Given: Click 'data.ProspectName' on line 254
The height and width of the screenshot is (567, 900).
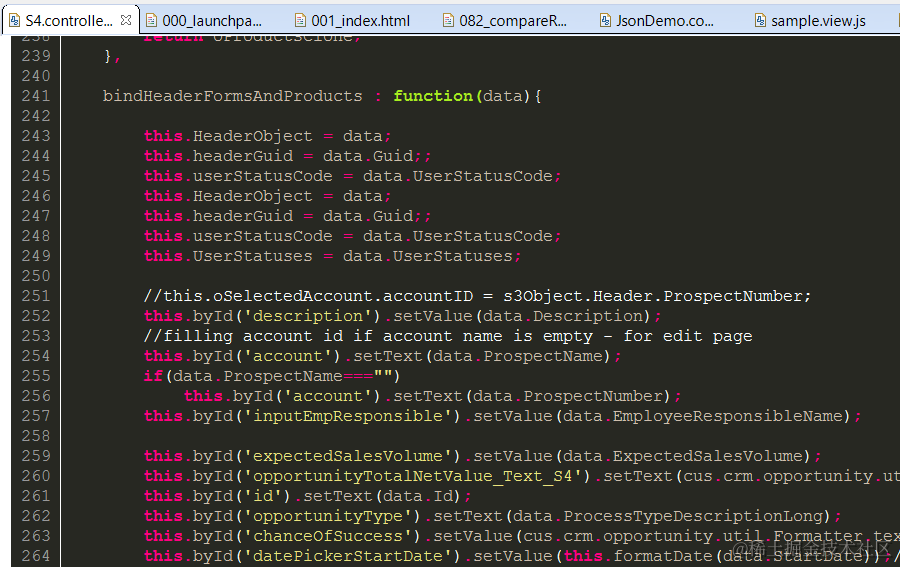Looking at the screenshot, I should tap(518, 356).
